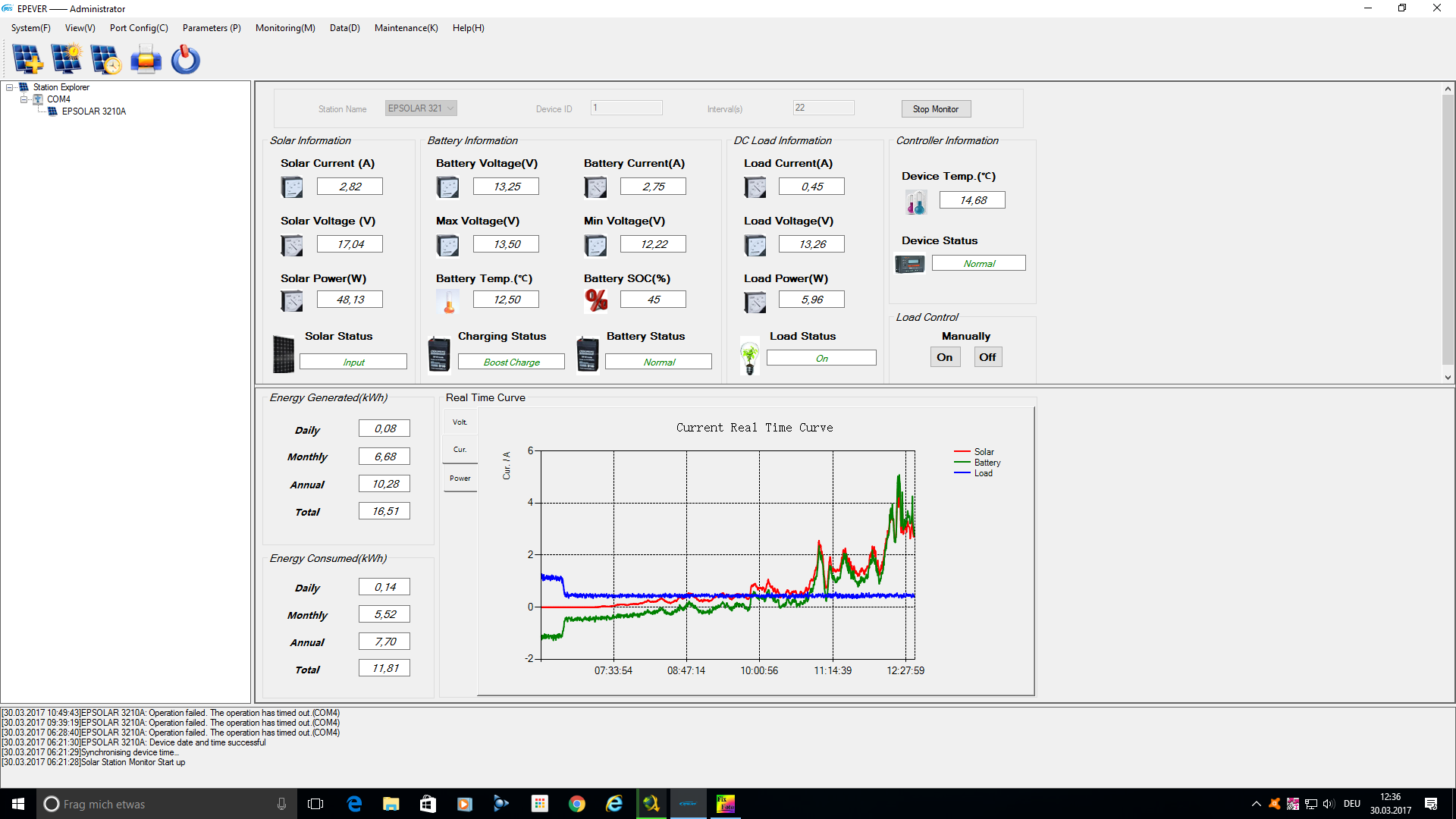
Task: Click the solar panel with clock icon
Action: tap(106, 59)
